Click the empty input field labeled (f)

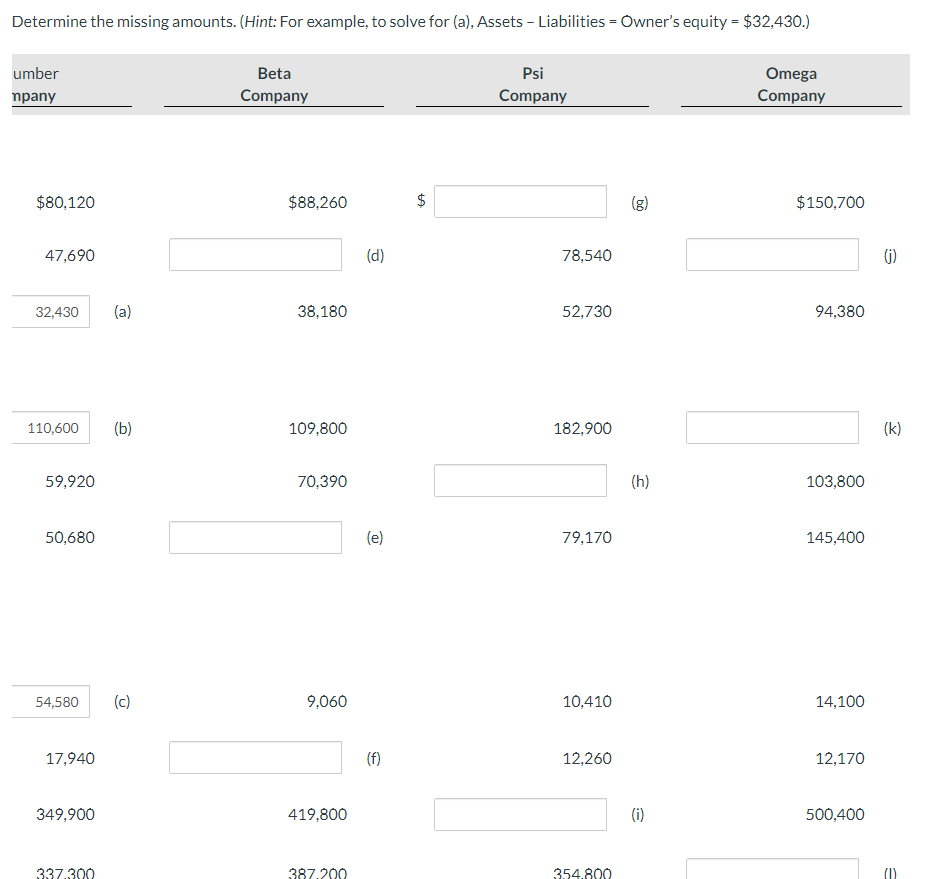(255, 757)
